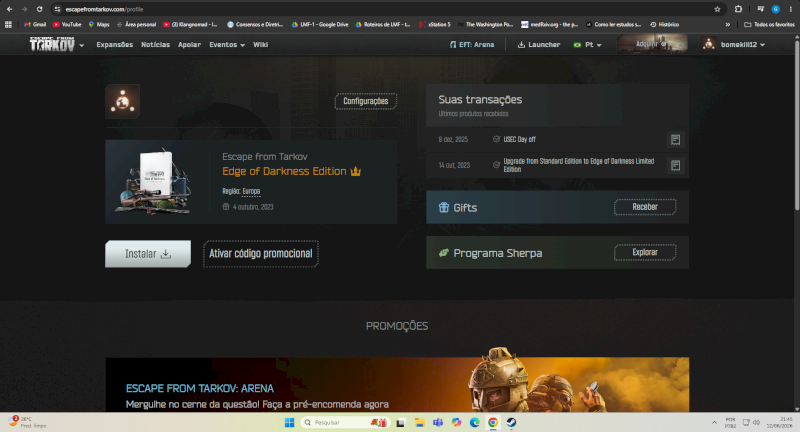800x432 pixels.
Task: Download the Launcher from the header
Action: pos(539,45)
